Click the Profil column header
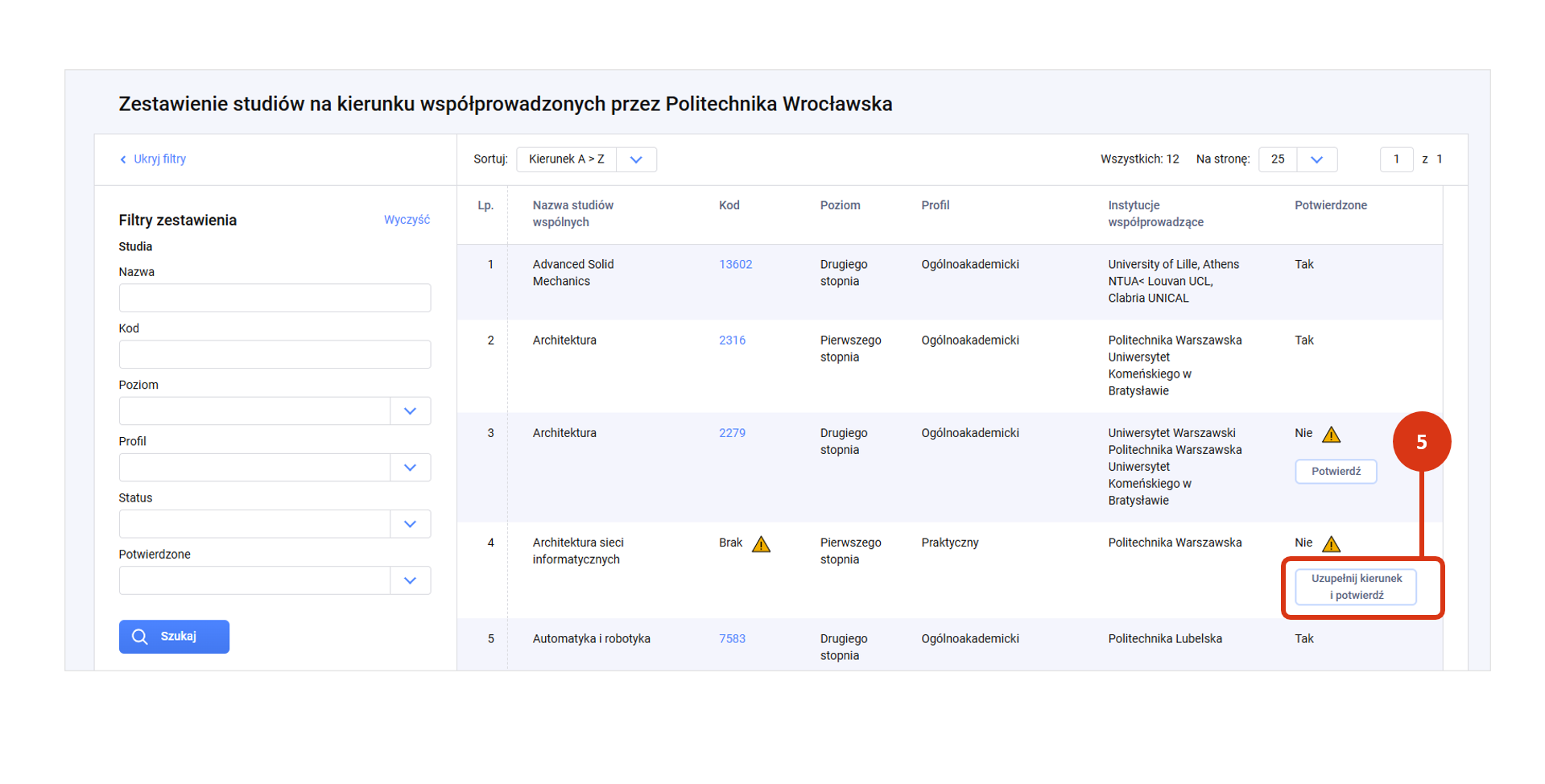 936,206
